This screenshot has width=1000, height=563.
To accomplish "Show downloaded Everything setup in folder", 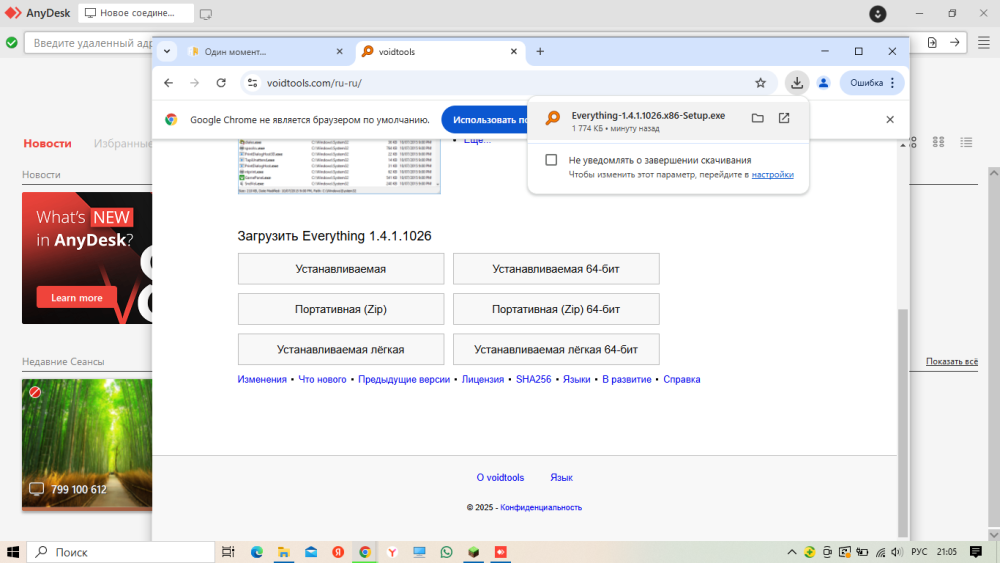I will click(x=758, y=118).
